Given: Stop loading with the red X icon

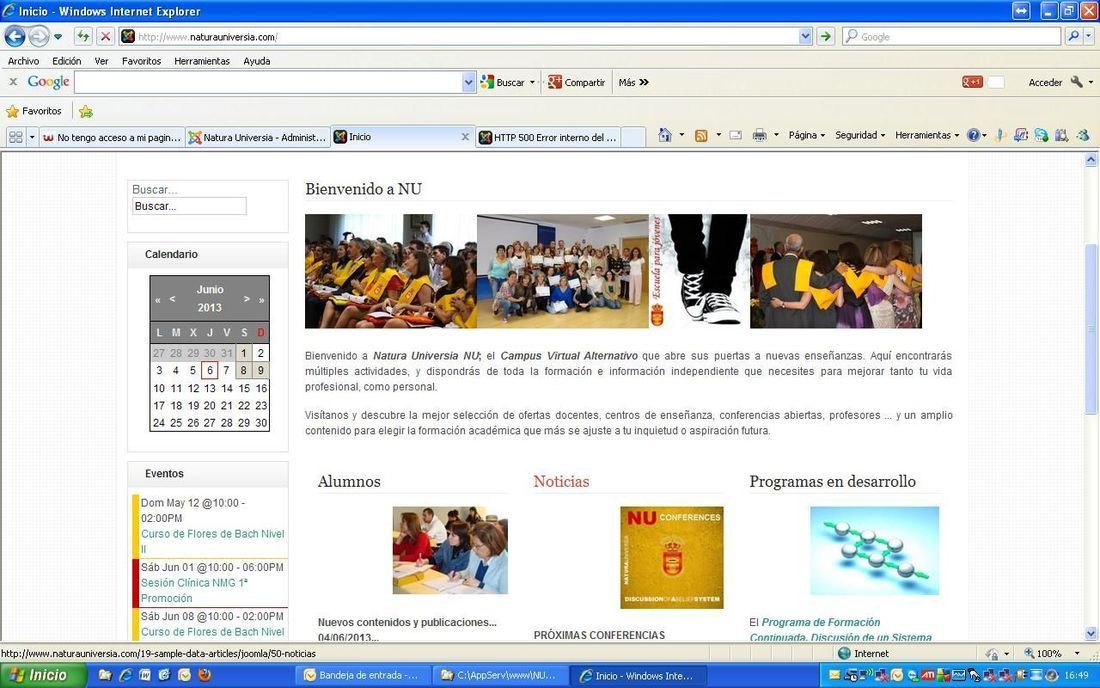Looking at the screenshot, I should pyautogui.click(x=105, y=36).
